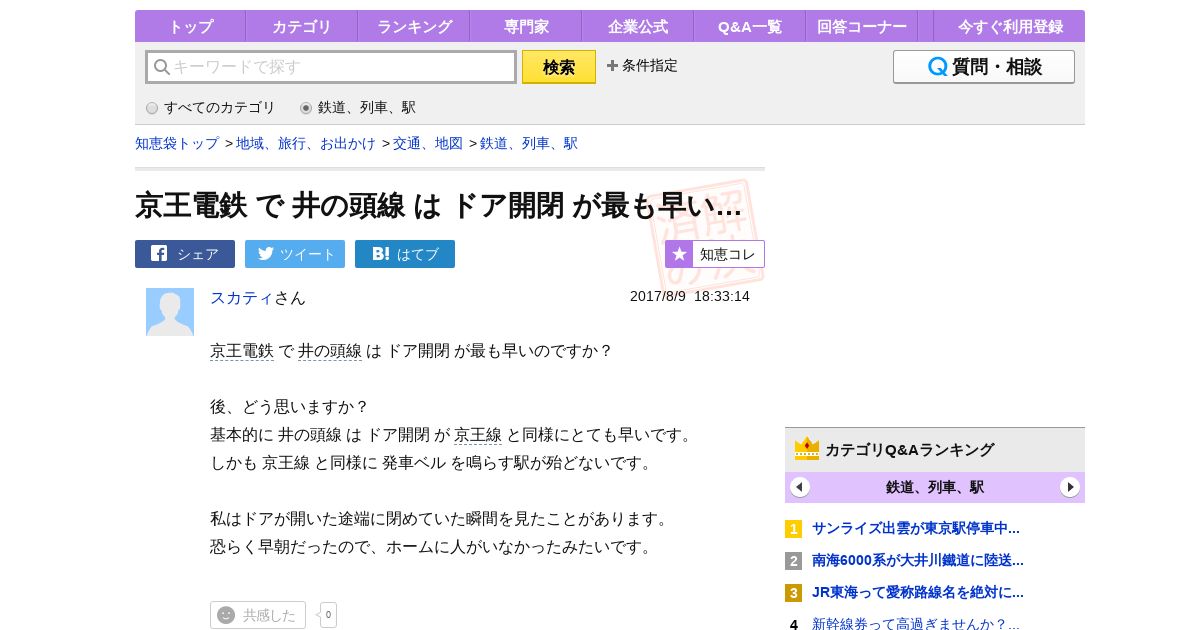Go to the ランキング tab

coord(414,27)
